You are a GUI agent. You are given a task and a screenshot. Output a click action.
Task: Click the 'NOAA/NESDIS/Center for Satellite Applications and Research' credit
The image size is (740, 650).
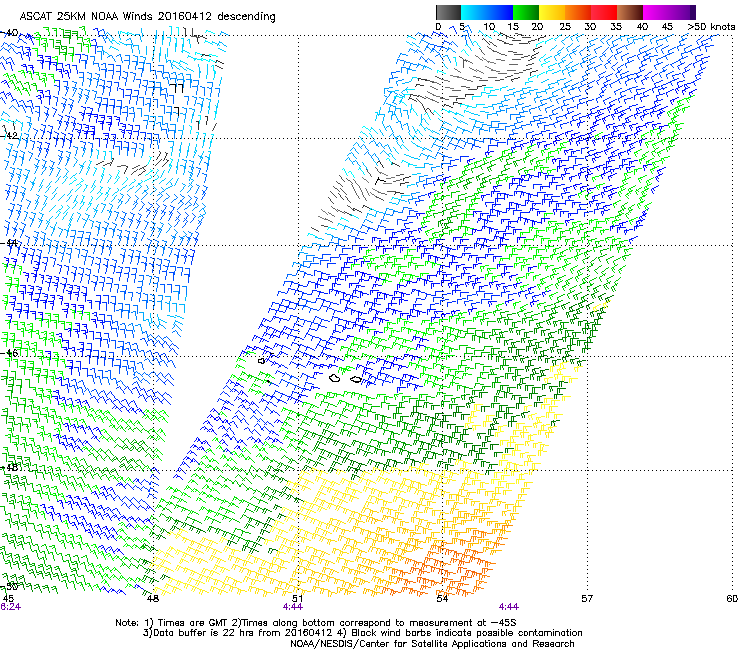[x=432, y=644]
